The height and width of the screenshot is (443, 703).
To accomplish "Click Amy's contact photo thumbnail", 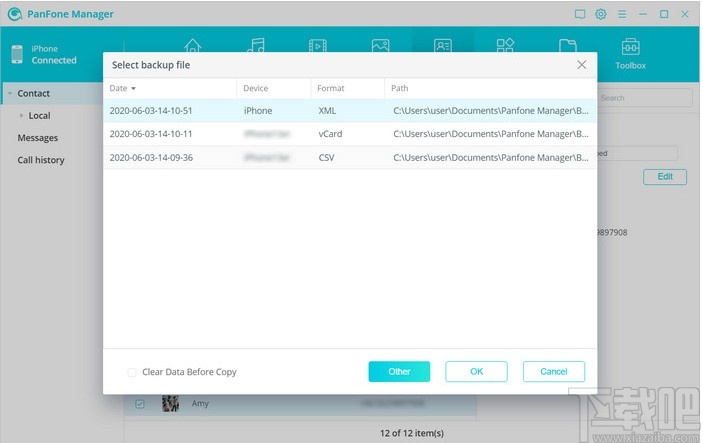I will tap(170, 403).
